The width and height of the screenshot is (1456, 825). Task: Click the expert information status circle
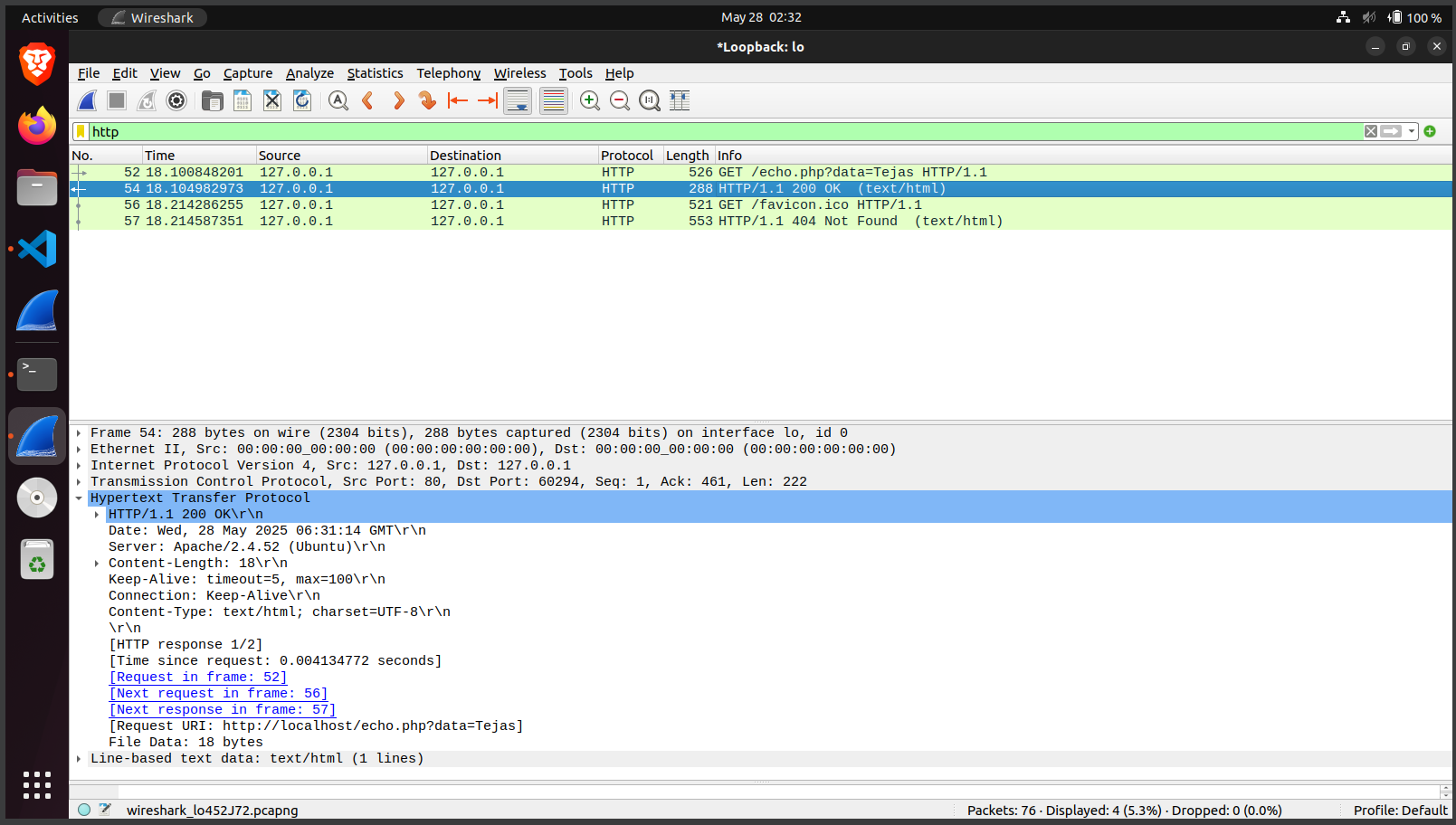tap(84, 810)
